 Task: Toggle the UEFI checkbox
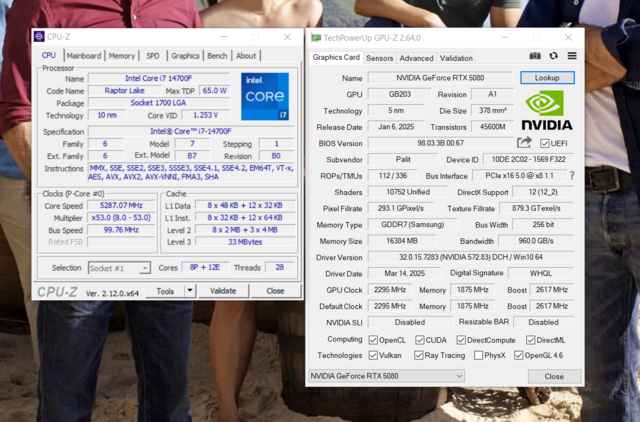point(545,143)
